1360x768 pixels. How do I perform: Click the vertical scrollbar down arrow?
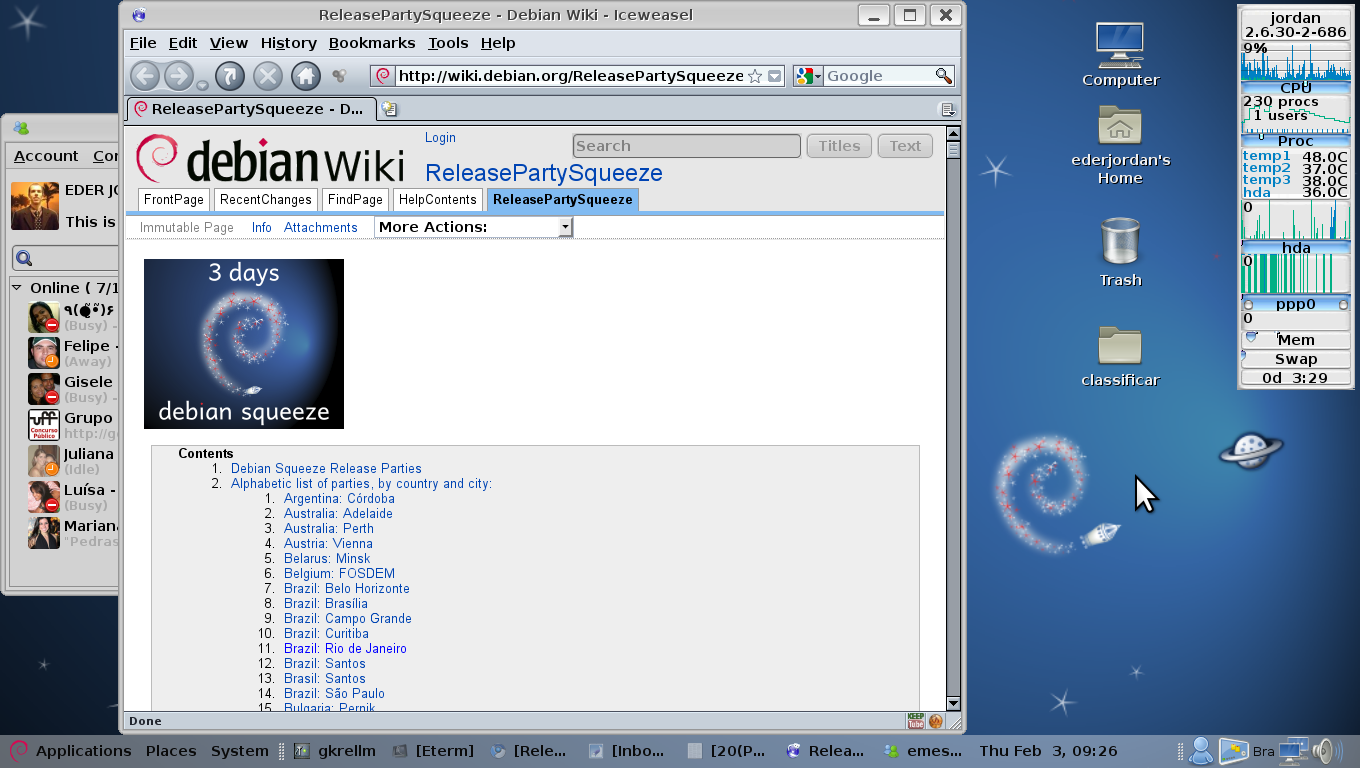pyautogui.click(x=953, y=703)
